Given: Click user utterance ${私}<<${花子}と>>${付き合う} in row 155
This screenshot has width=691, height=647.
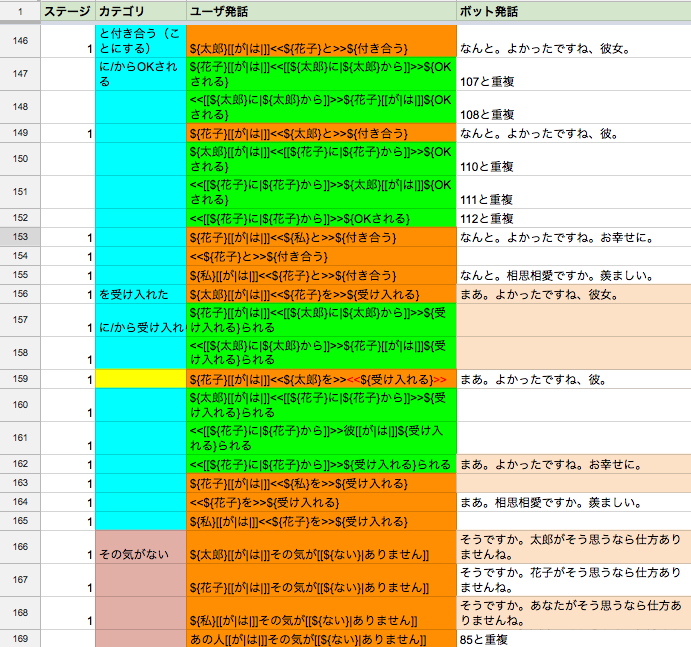Looking at the screenshot, I should pyautogui.click(x=321, y=275).
